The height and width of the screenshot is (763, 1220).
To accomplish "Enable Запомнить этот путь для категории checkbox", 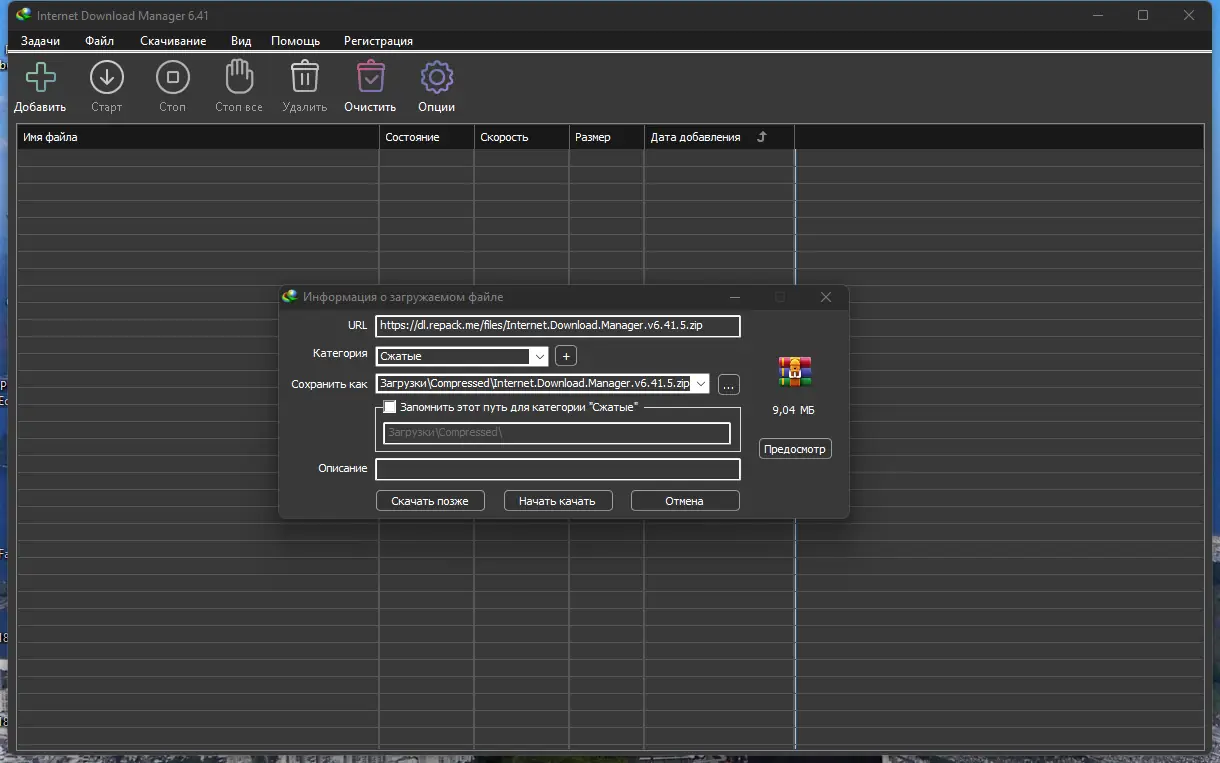I will pos(390,407).
